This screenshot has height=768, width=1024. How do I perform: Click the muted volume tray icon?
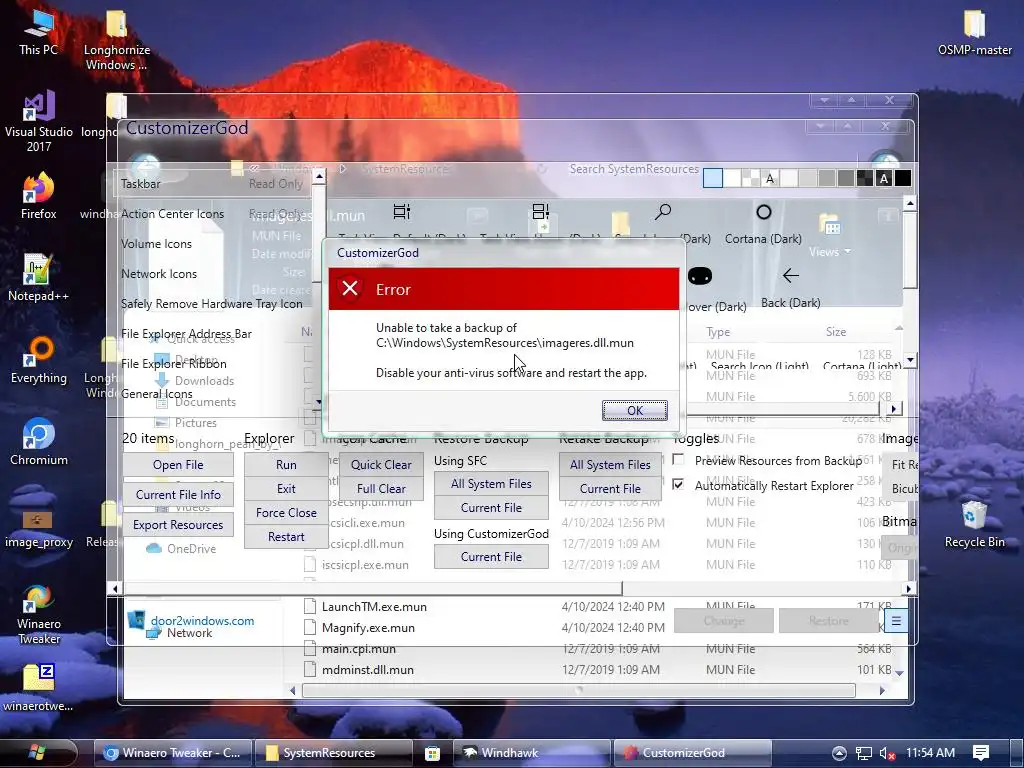tap(888, 753)
